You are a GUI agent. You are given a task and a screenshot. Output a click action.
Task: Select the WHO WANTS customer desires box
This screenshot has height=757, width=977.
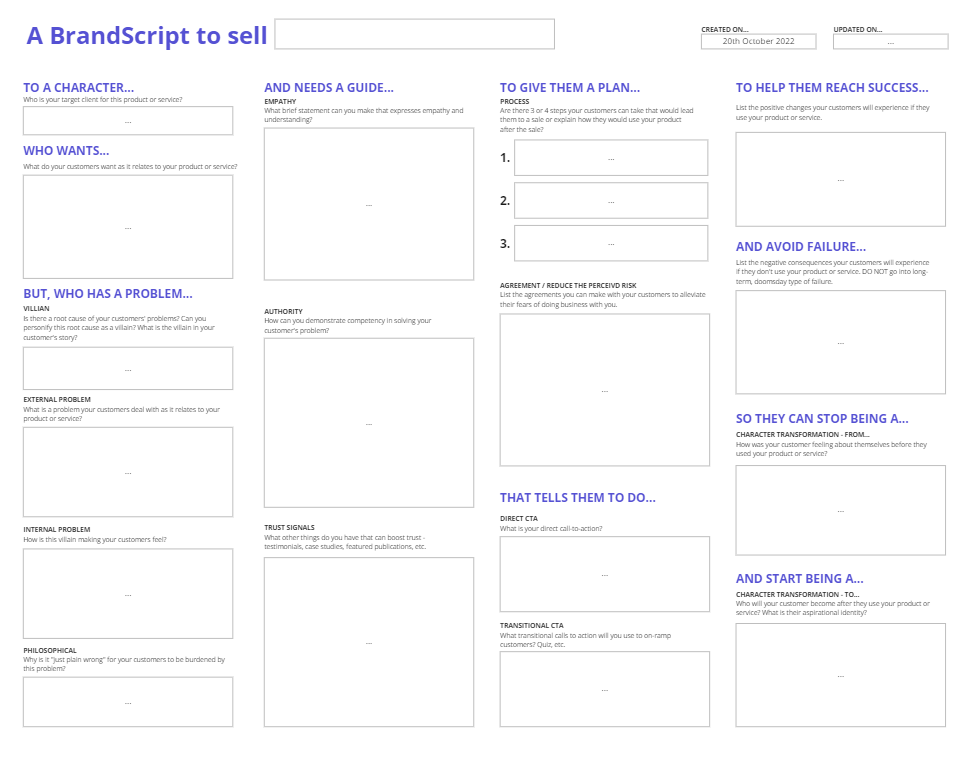click(x=127, y=226)
